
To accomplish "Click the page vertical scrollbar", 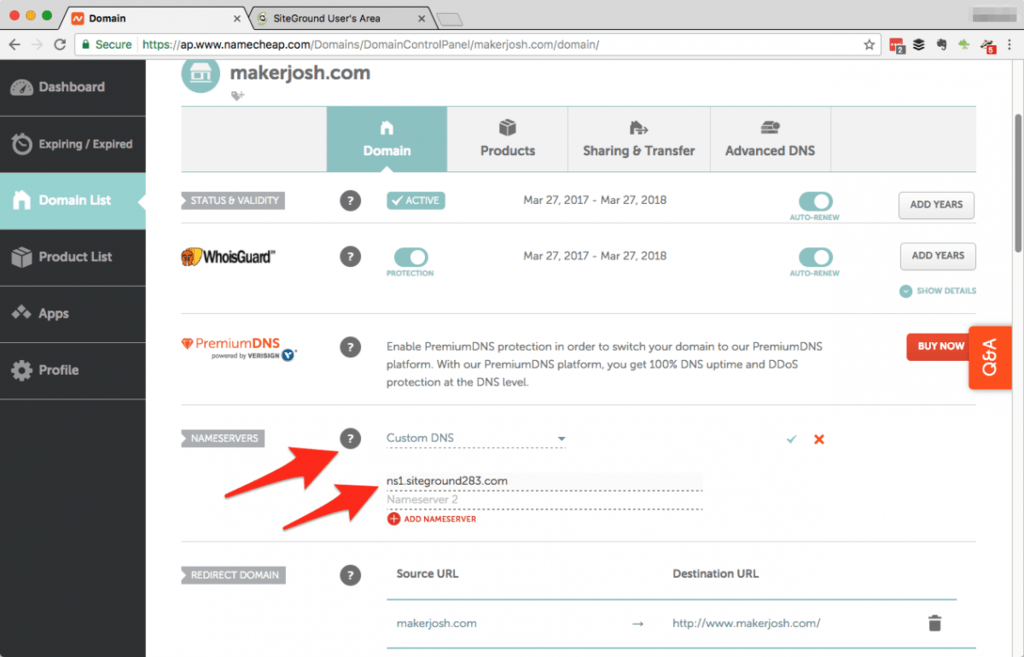I will pos(1018,183).
